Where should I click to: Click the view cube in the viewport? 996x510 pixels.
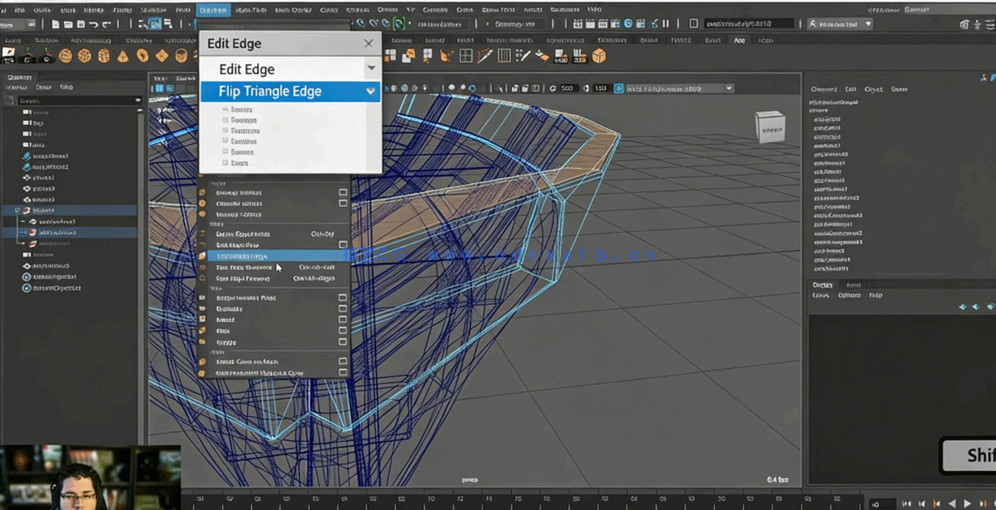769,127
